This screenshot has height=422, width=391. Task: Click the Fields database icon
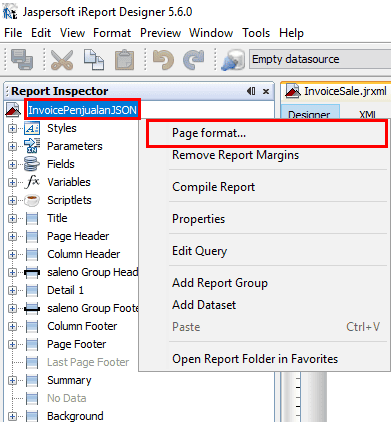pyautogui.click(x=32, y=164)
